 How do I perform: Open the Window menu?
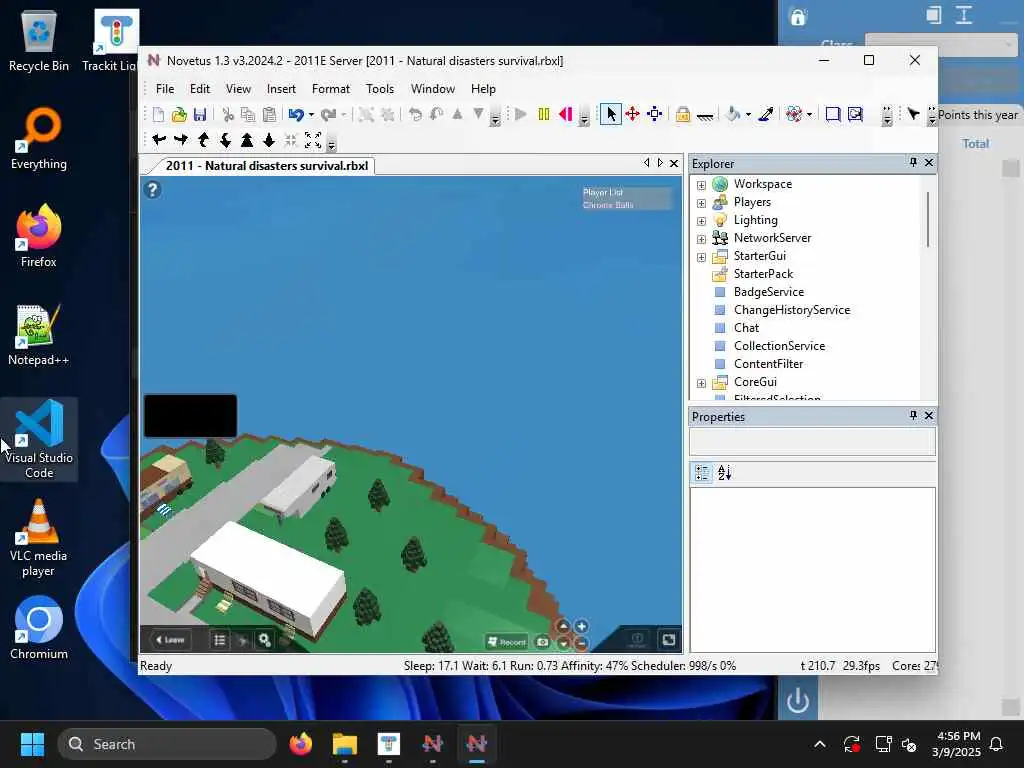(432, 89)
